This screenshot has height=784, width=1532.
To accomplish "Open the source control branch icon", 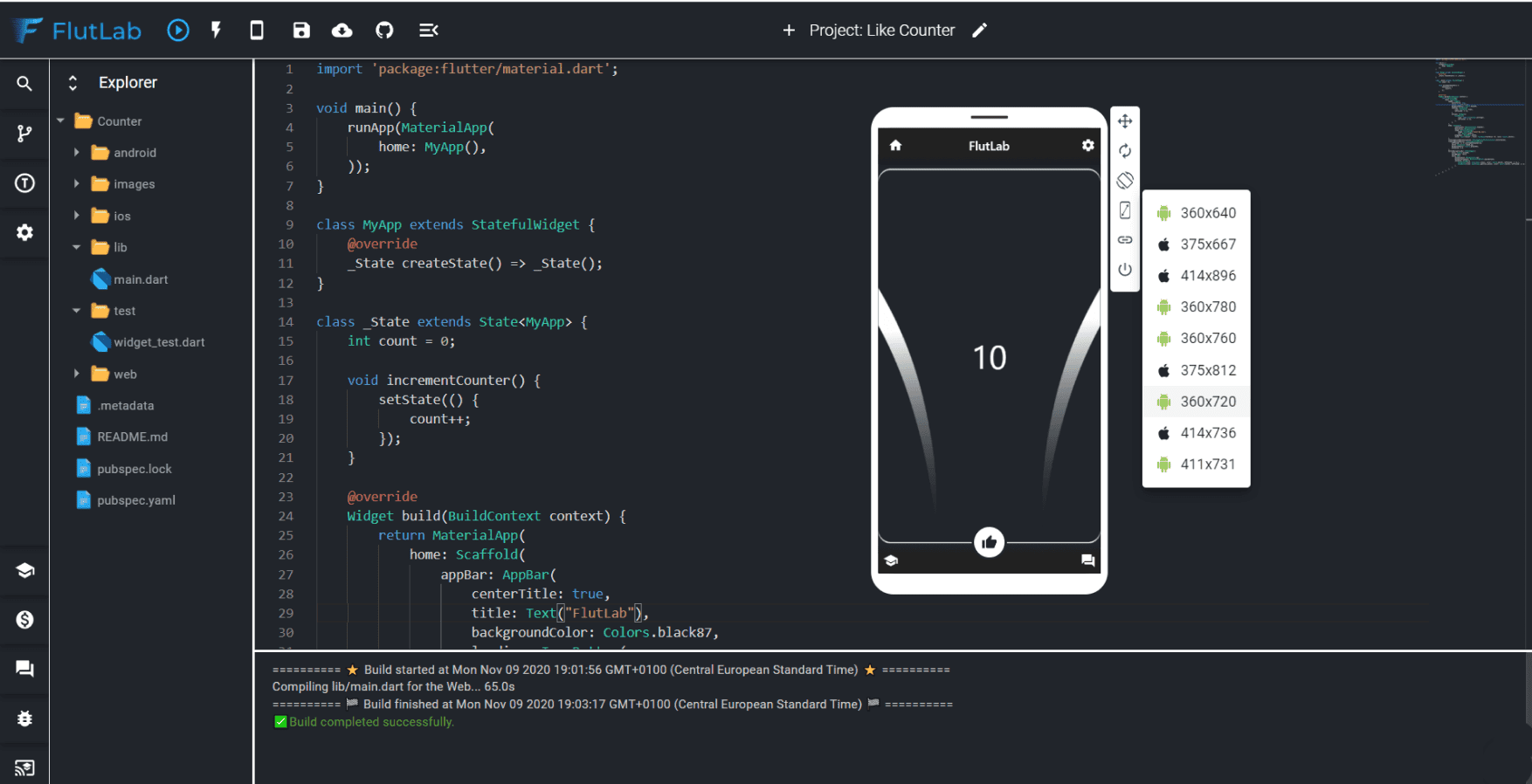I will tap(24, 134).
